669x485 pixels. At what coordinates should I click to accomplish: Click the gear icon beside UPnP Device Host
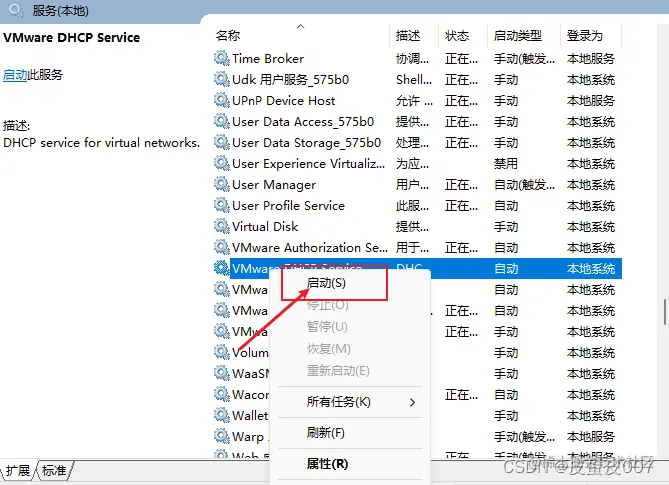point(221,100)
